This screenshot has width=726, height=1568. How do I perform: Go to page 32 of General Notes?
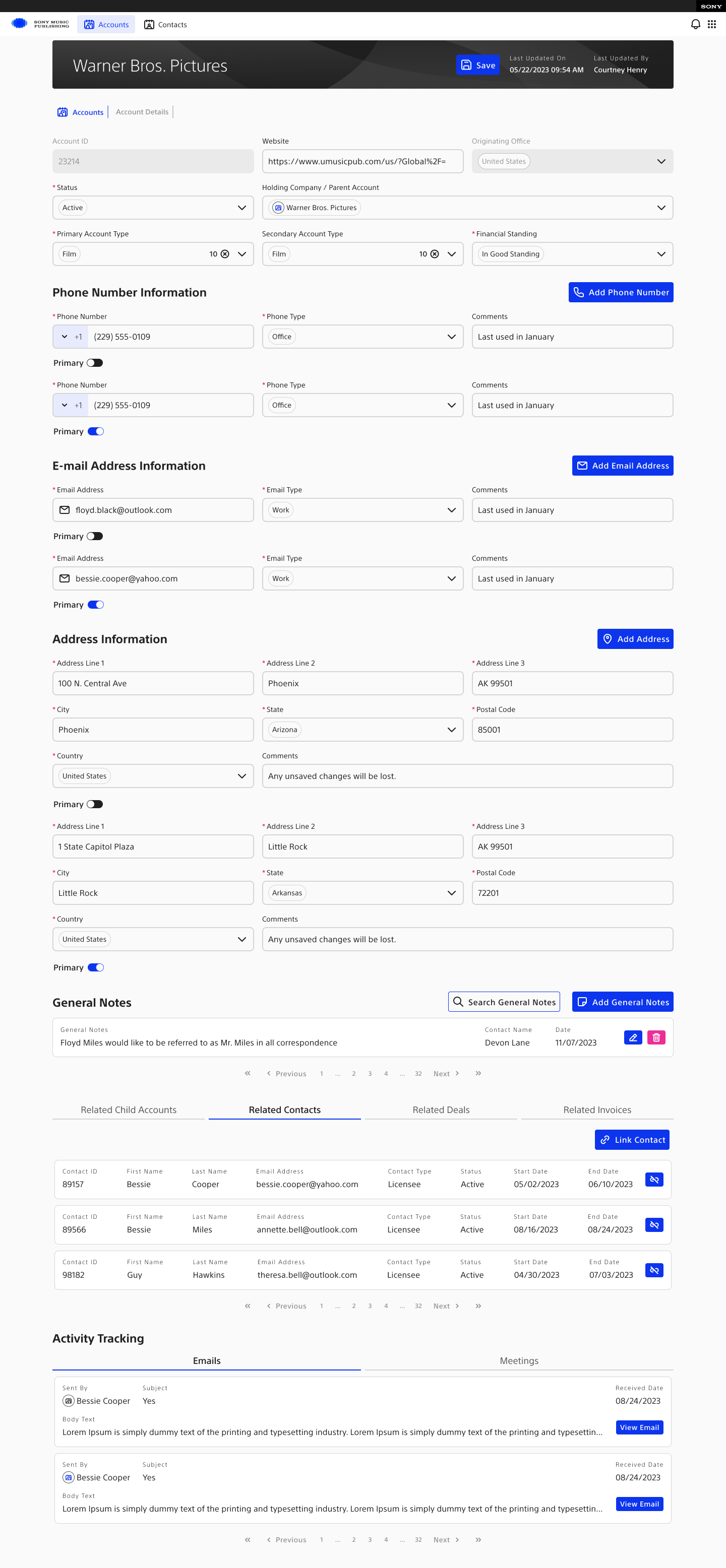pos(418,1074)
